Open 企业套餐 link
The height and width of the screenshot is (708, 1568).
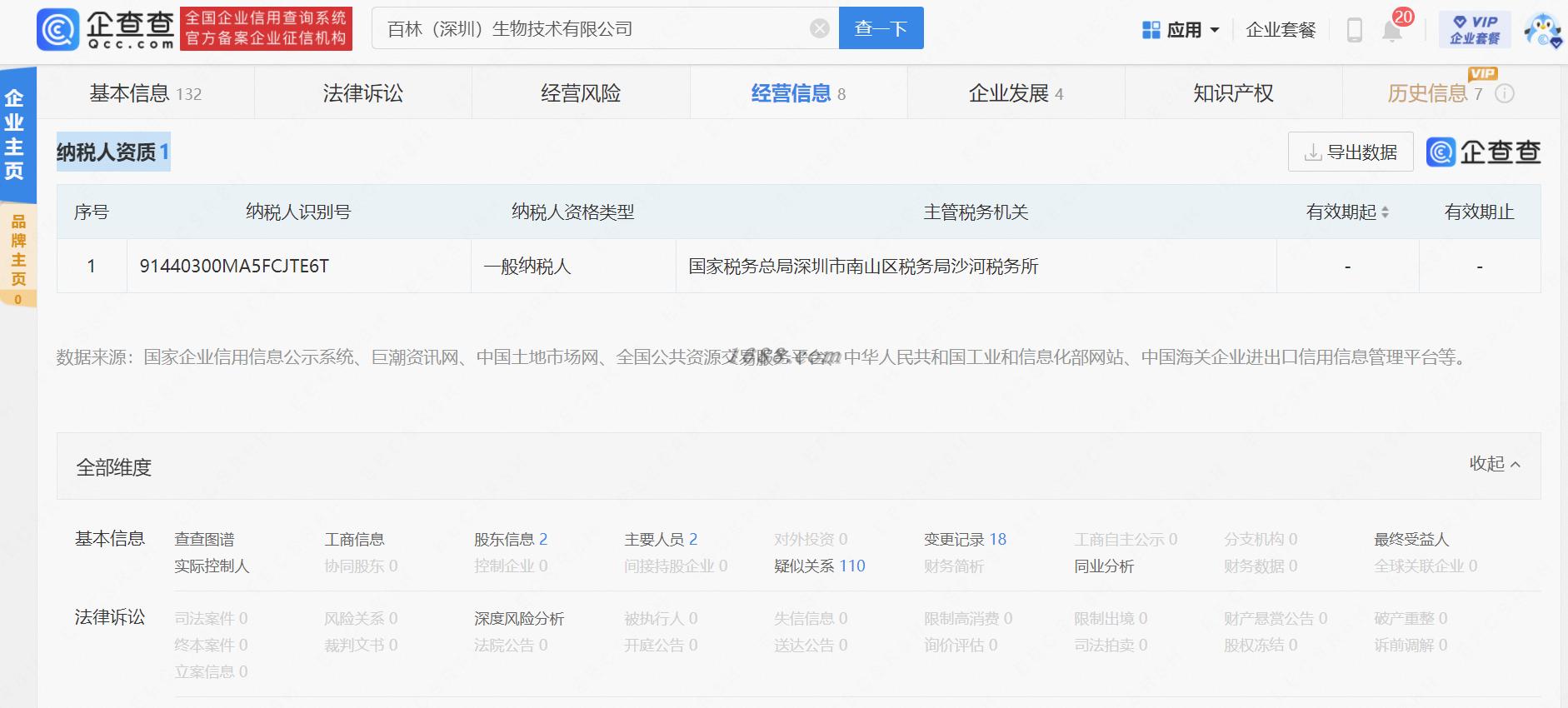(x=1281, y=30)
